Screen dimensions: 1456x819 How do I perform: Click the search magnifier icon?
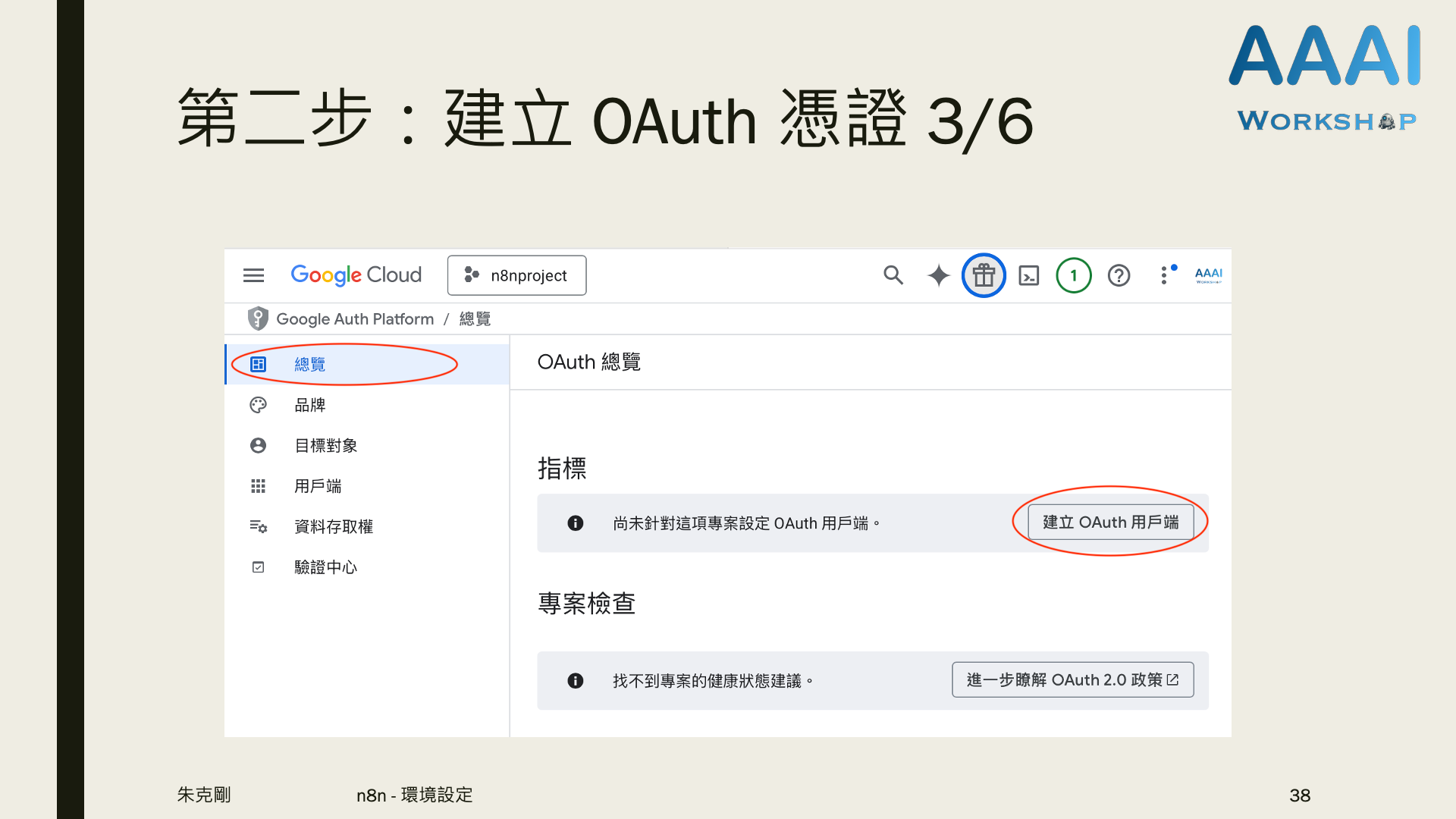point(893,275)
